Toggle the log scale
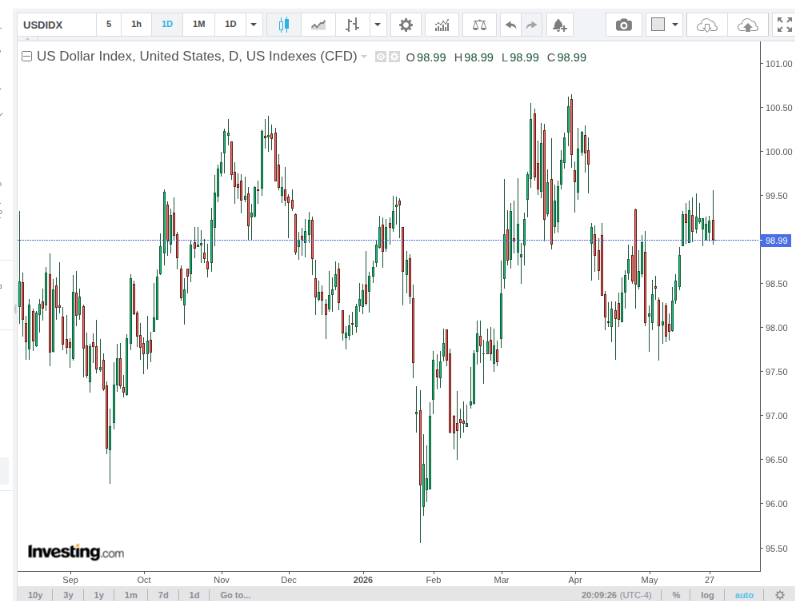The height and width of the screenshot is (601, 795). (707, 595)
